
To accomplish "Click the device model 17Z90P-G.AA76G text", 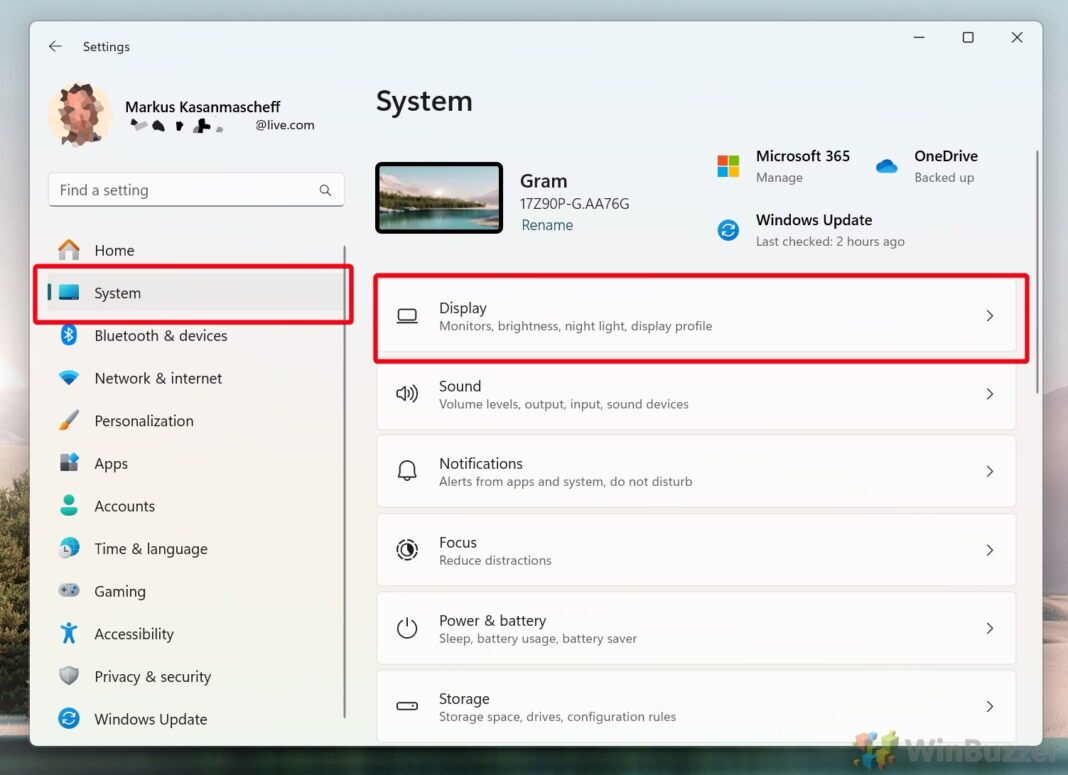I will pyautogui.click(x=574, y=204).
